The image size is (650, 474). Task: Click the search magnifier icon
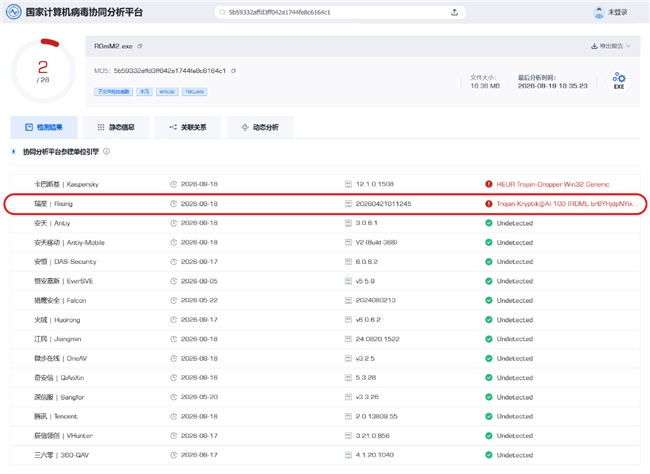[x=222, y=12]
